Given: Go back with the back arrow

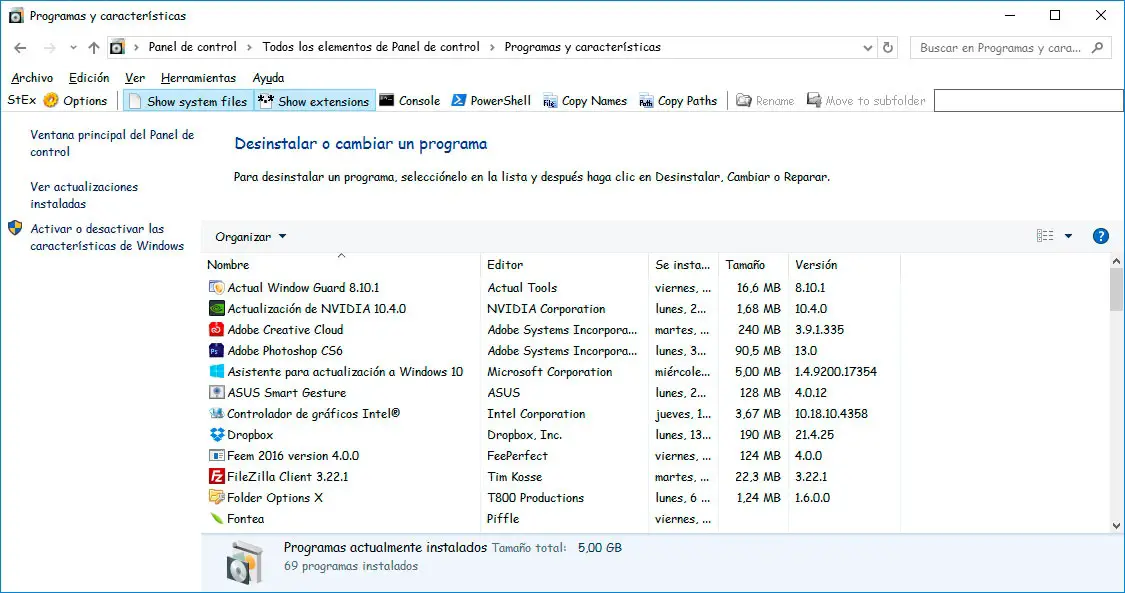Looking at the screenshot, I should 20,48.
